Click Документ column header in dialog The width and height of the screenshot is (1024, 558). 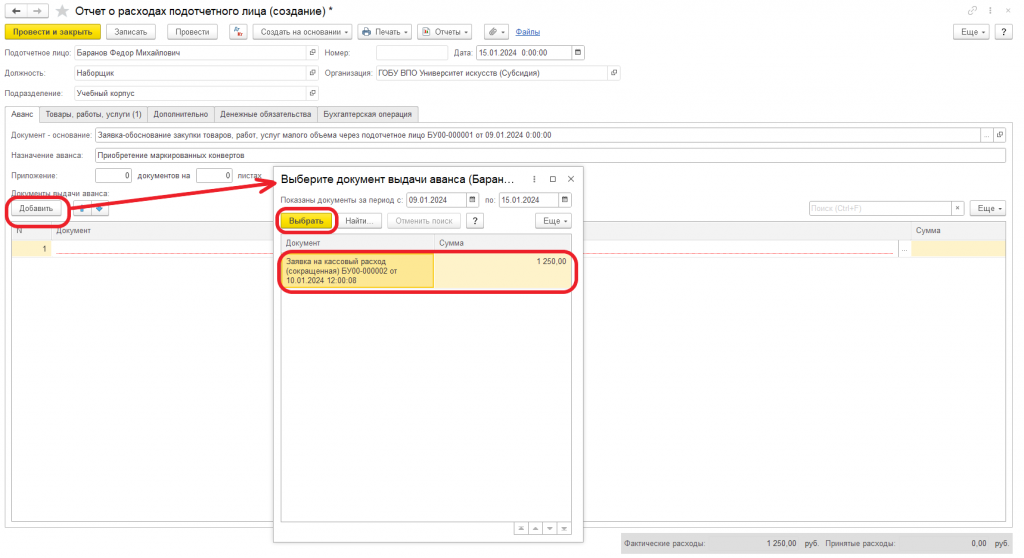358,243
